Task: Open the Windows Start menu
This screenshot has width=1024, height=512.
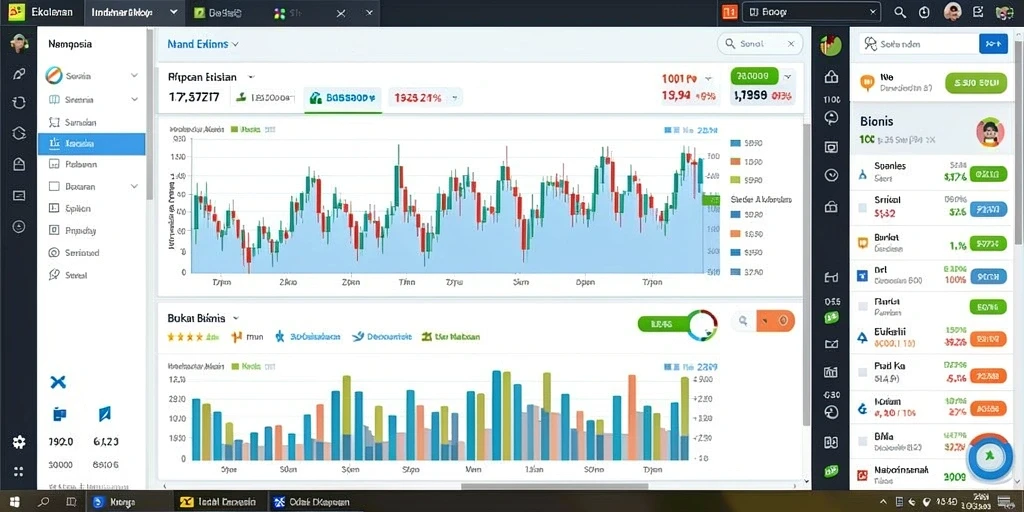Action: pyautogui.click(x=14, y=502)
